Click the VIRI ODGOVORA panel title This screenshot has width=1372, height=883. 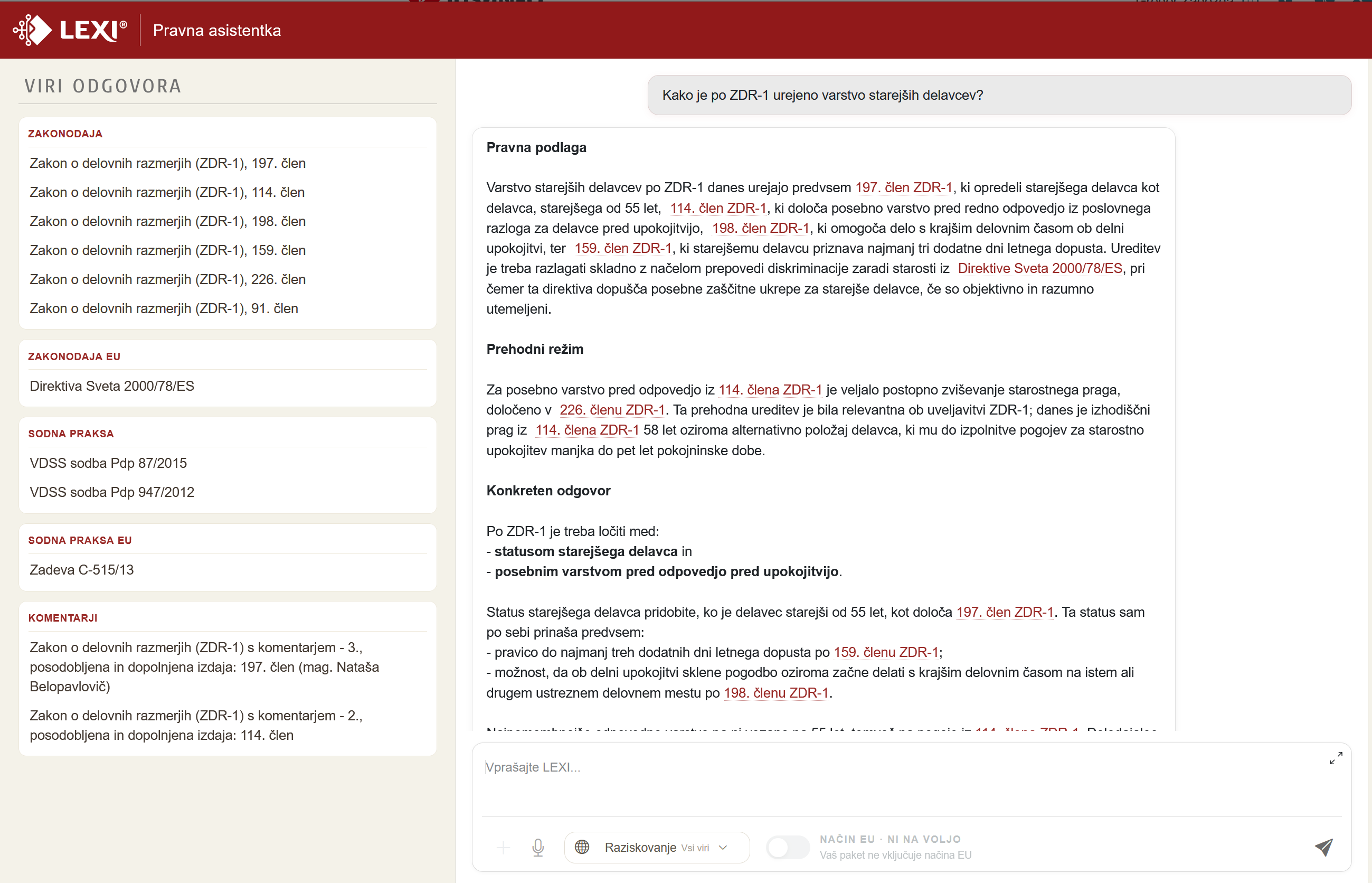[x=103, y=86]
